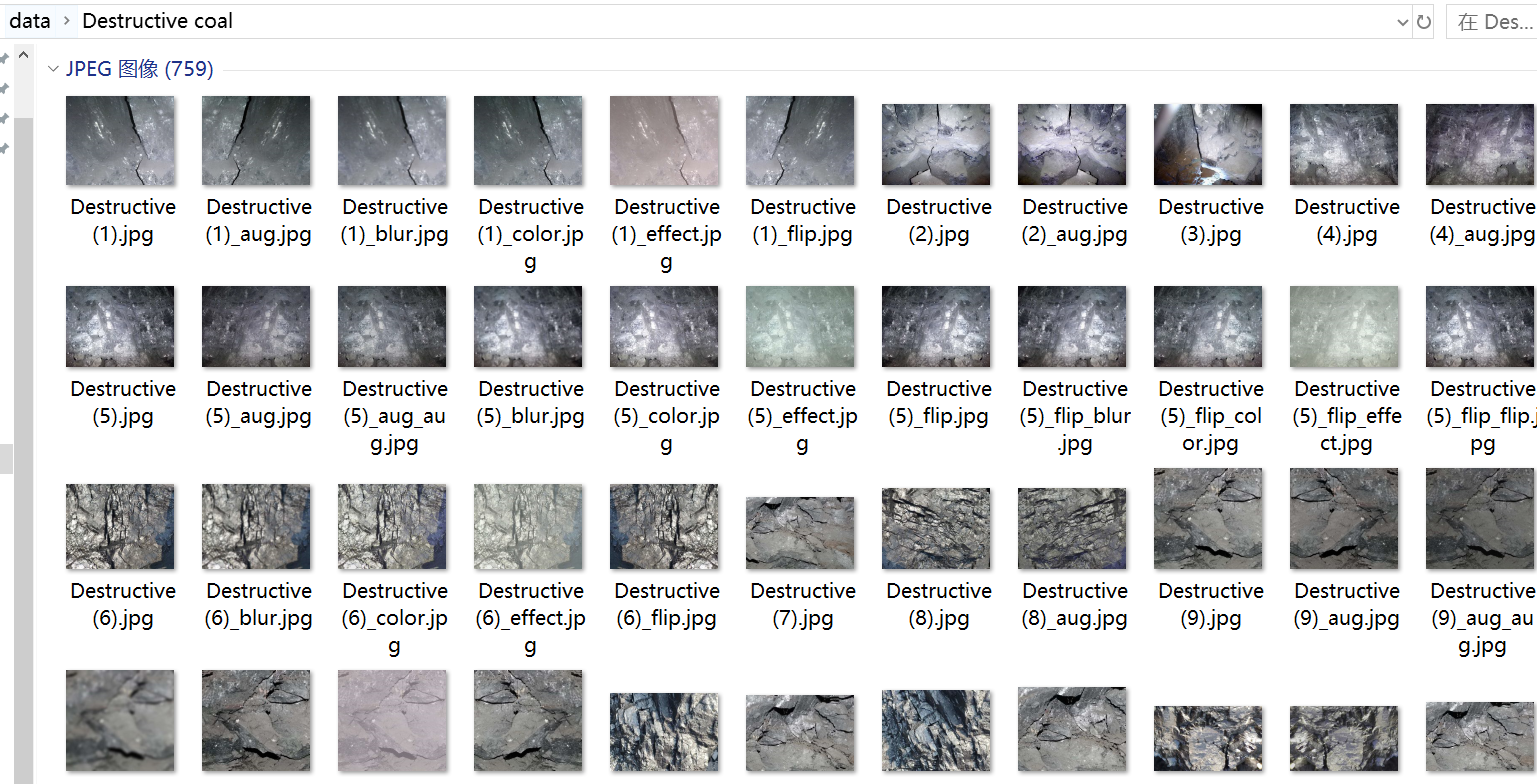Select Destructive (9).jpg thumbnail

pyautogui.click(x=1208, y=519)
